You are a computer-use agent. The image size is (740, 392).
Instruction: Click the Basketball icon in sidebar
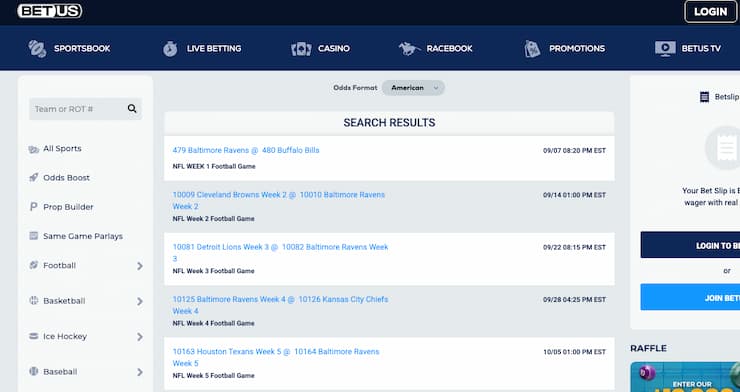coord(34,300)
